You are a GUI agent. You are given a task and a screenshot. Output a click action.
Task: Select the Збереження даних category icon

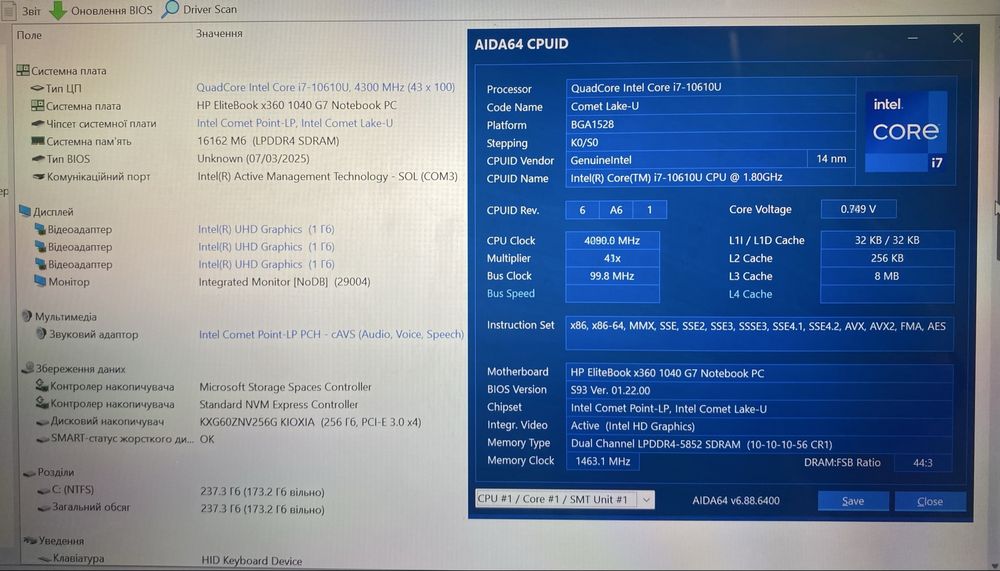(x=27, y=368)
